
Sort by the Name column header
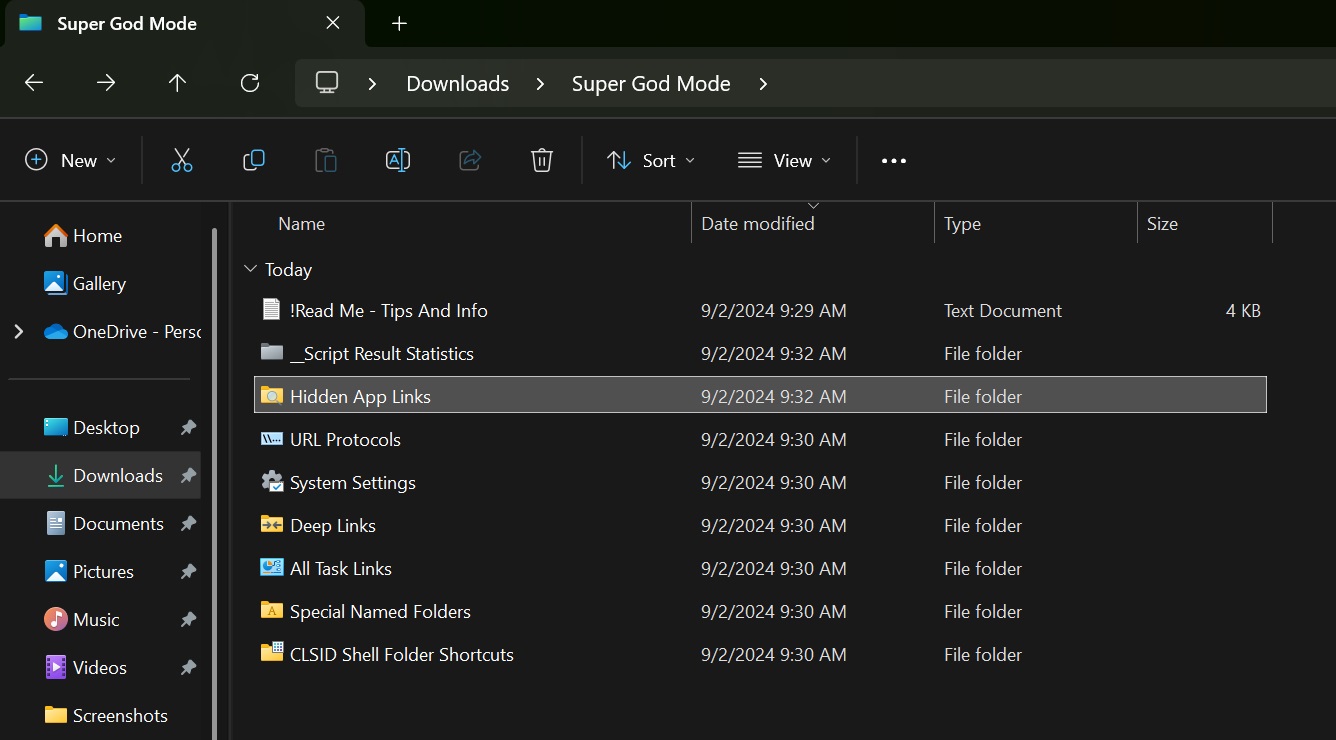301,224
